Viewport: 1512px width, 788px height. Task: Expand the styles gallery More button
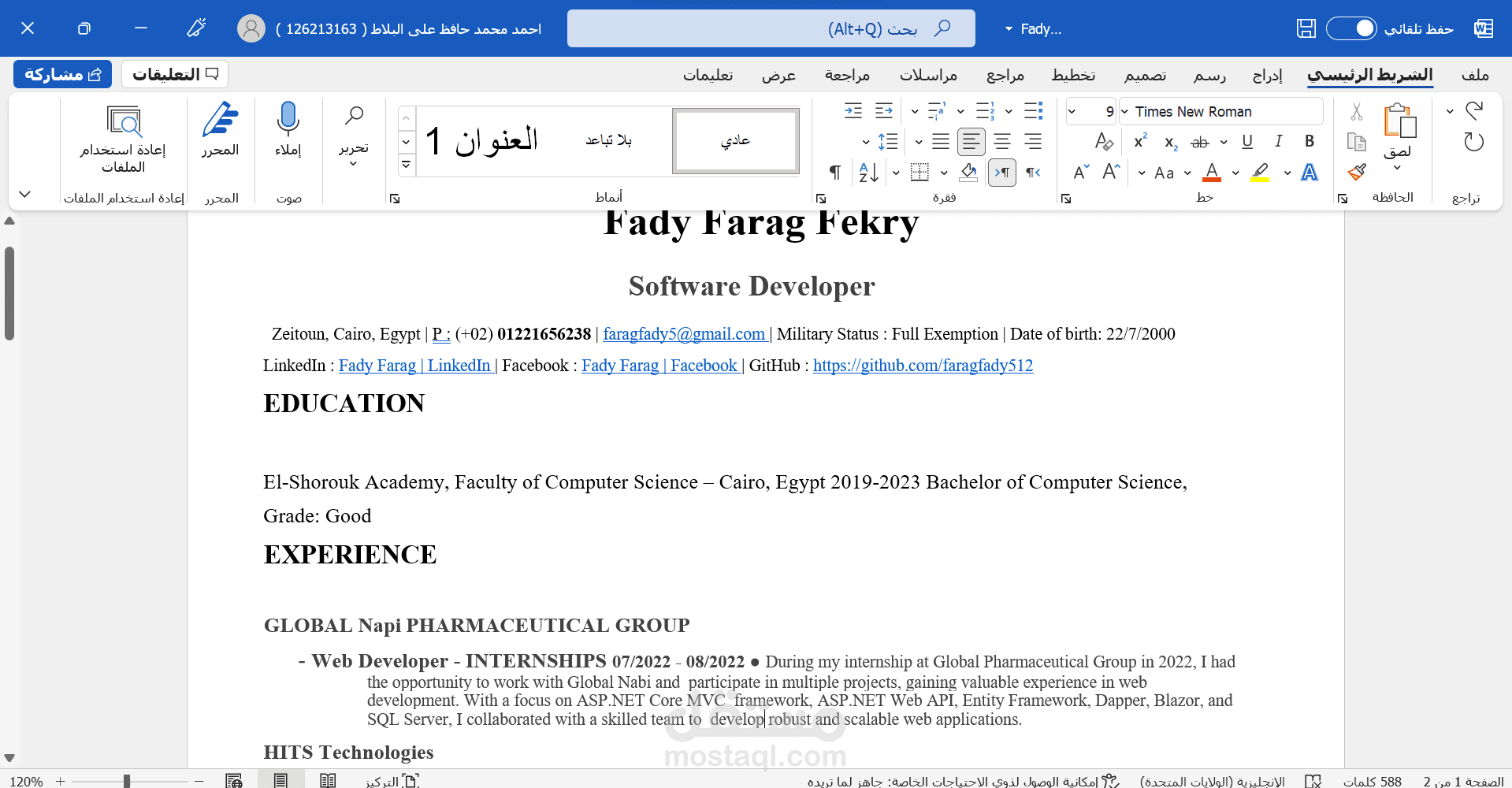coord(406,165)
